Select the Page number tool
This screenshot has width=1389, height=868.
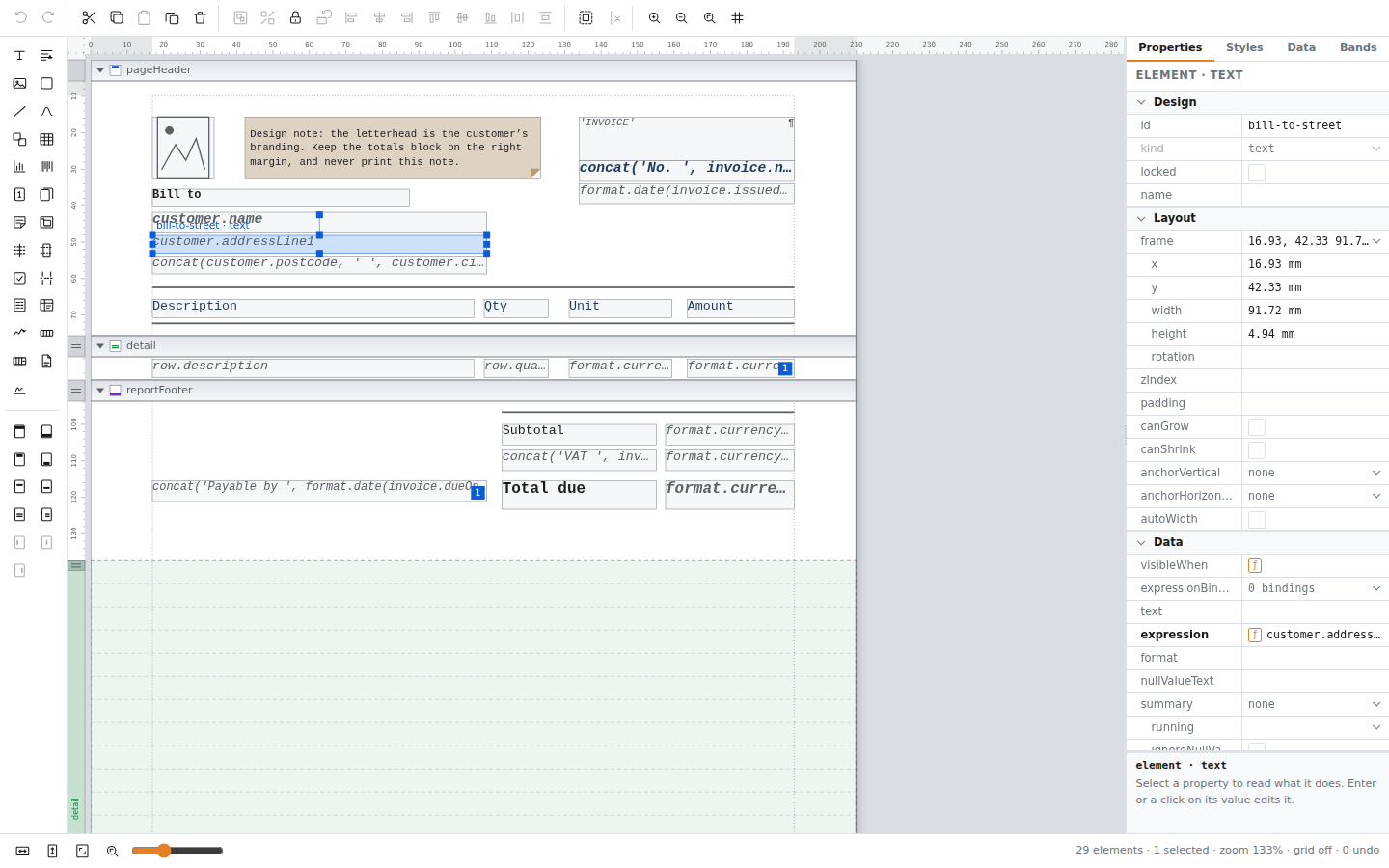pyautogui.click(x=19, y=195)
